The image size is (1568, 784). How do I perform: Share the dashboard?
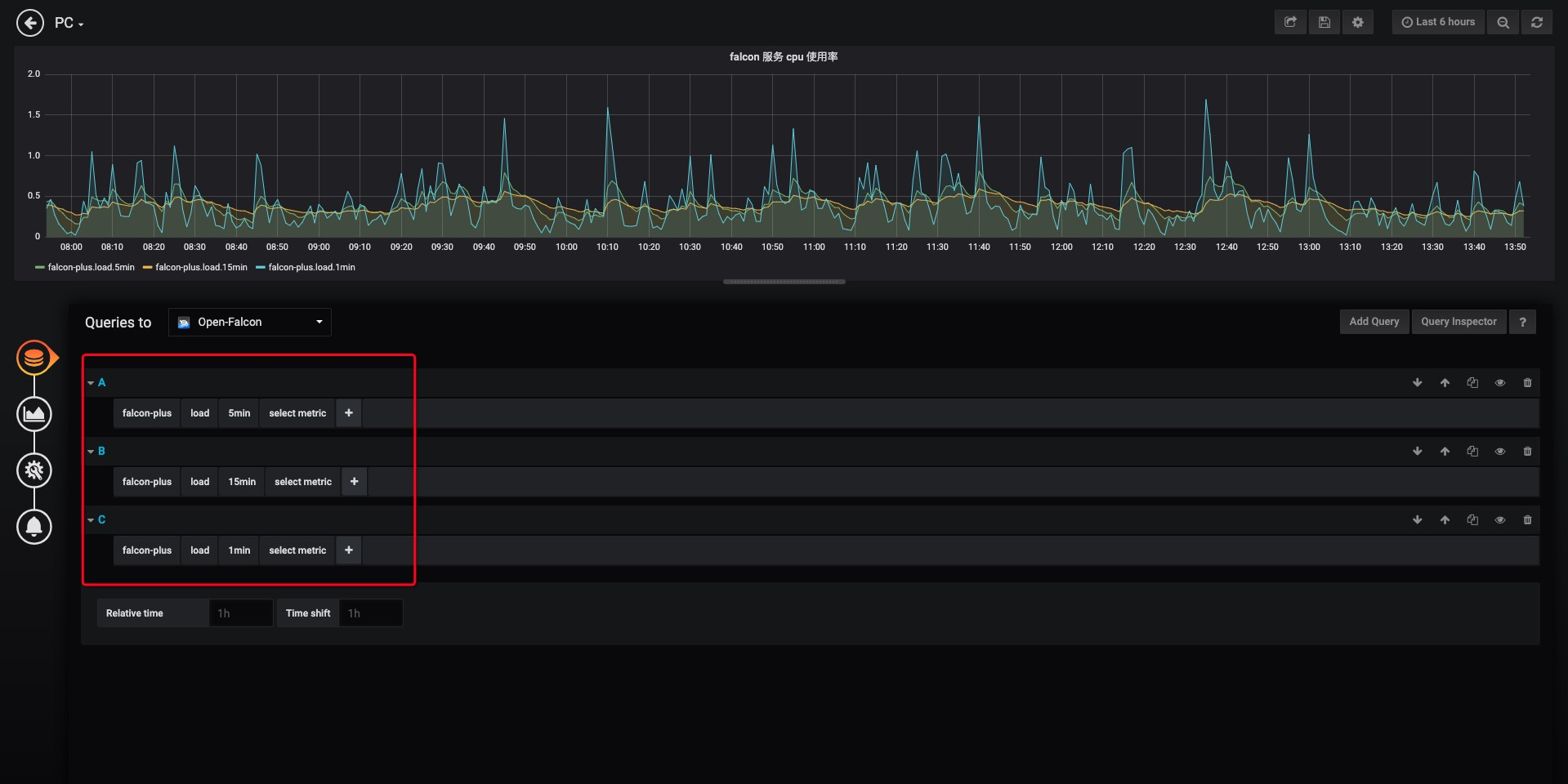[x=1290, y=22]
